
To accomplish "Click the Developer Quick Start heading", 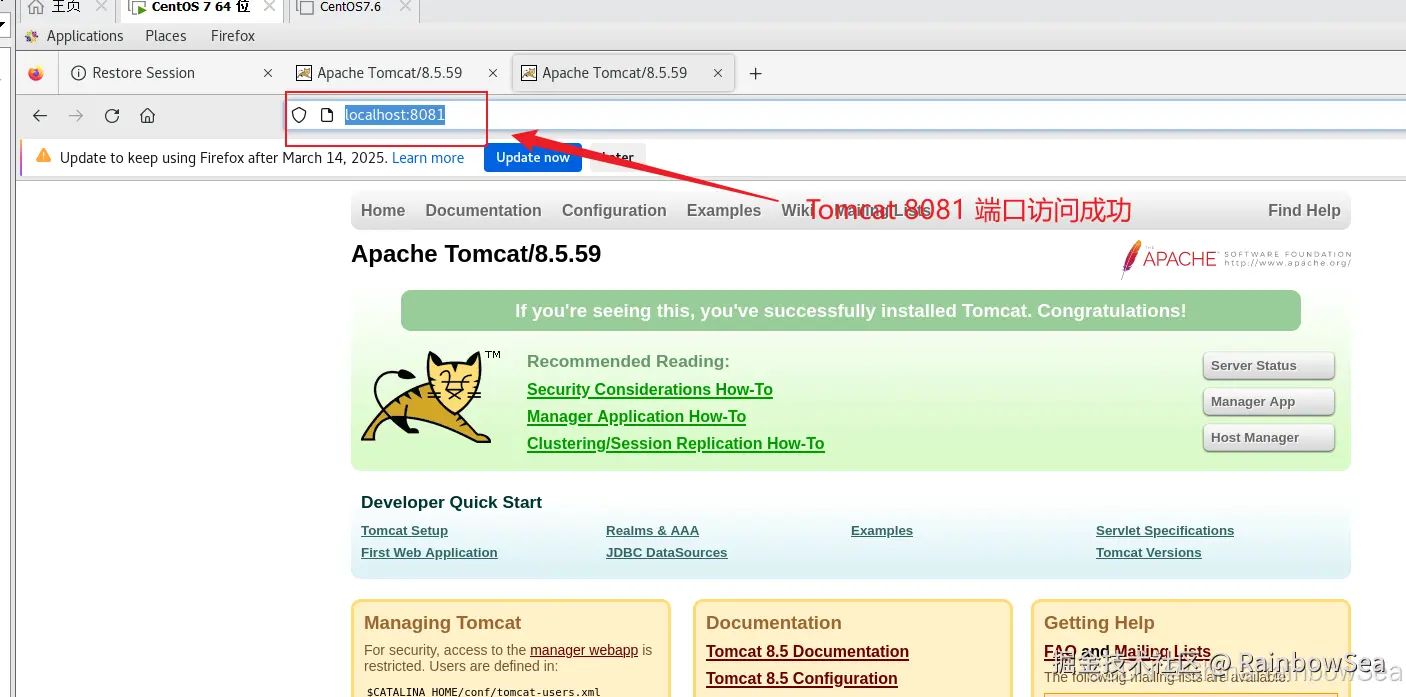I will click(x=452, y=503).
